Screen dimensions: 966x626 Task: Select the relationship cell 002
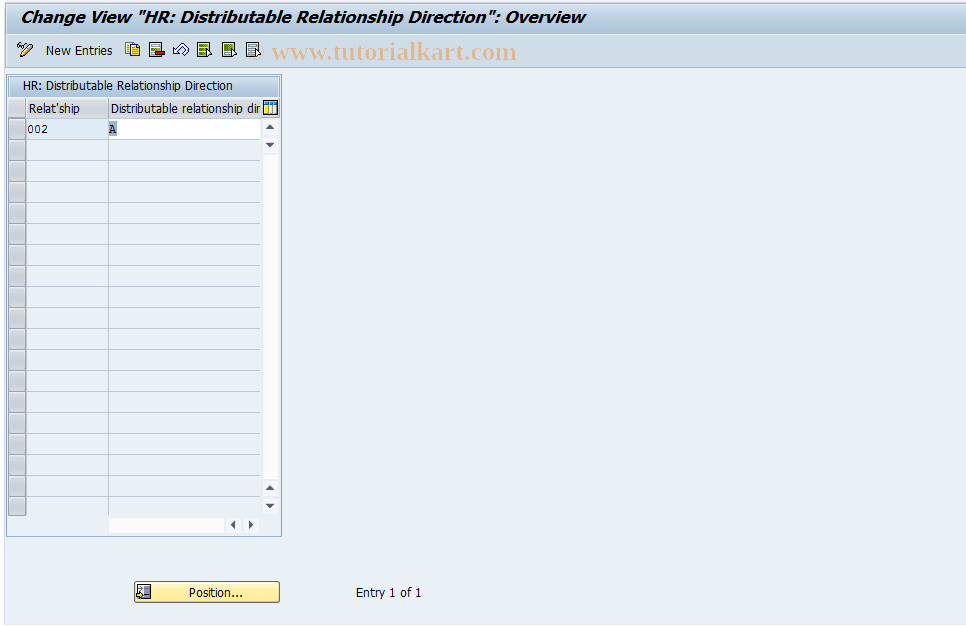[x=67, y=129]
